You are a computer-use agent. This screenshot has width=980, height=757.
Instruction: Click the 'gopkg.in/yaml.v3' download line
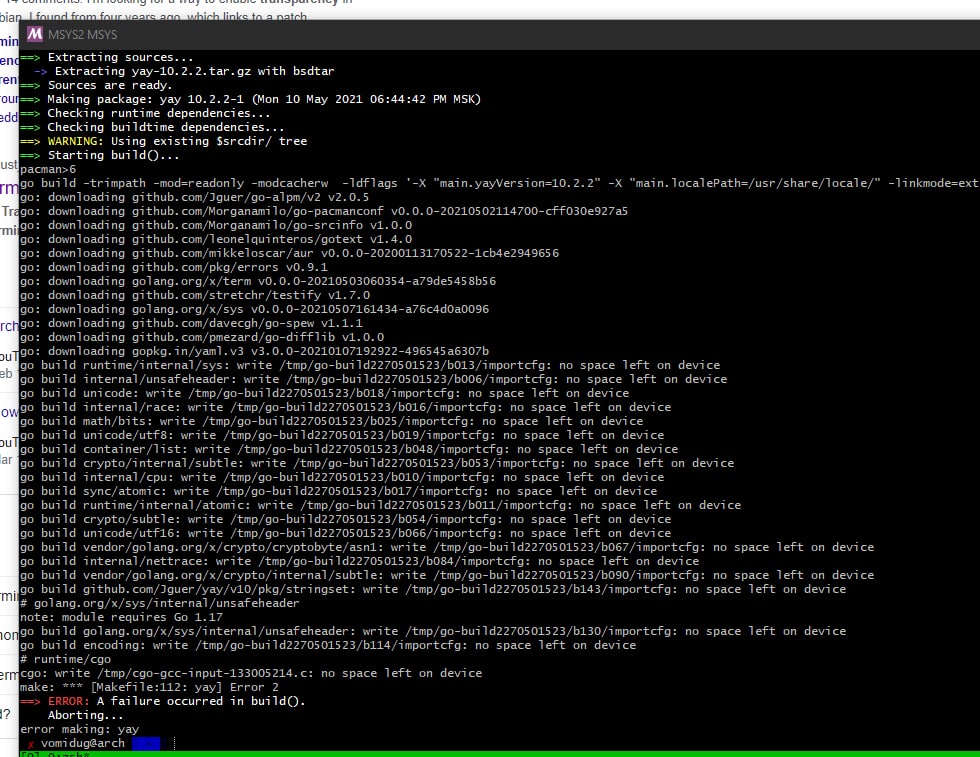tap(254, 351)
